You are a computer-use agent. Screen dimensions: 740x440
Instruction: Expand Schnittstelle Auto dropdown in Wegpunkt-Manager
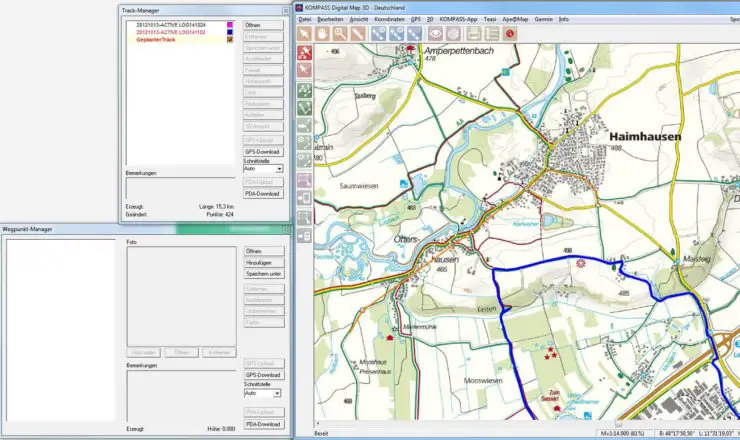pyautogui.click(x=278, y=393)
